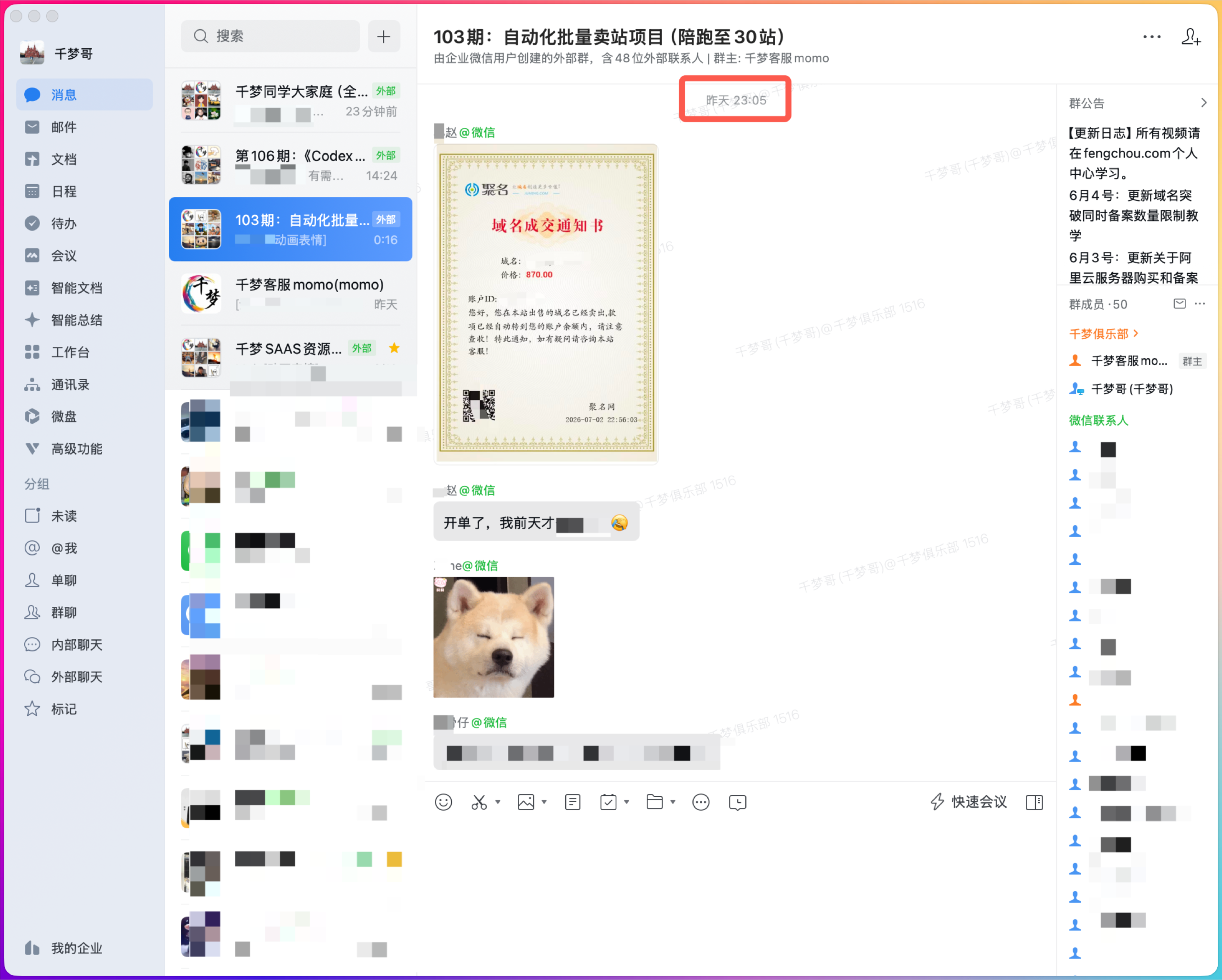The width and height of the screenshot is (1222, 980).
Task: Select chat 103期:自动化批量…
Action: click(291, 229)
